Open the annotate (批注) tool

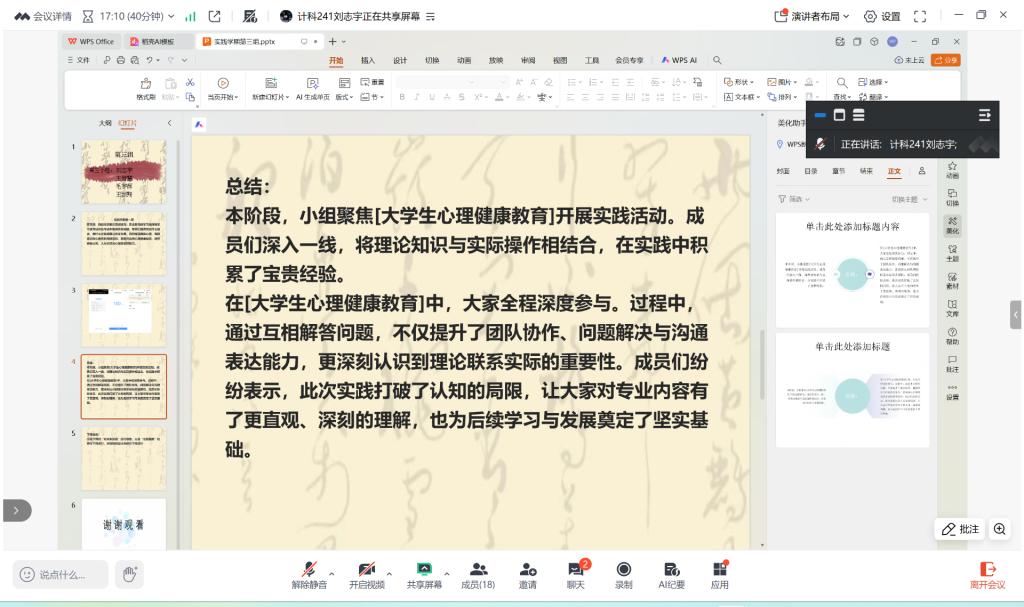coord(958,529)
